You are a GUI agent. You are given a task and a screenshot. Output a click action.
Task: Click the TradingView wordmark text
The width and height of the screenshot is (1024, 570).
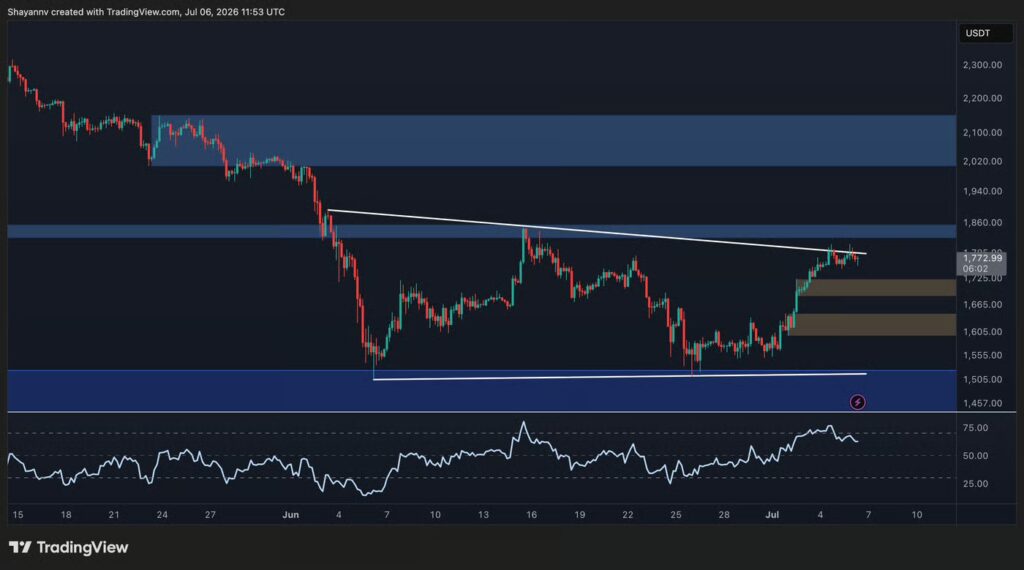point(82,547)
